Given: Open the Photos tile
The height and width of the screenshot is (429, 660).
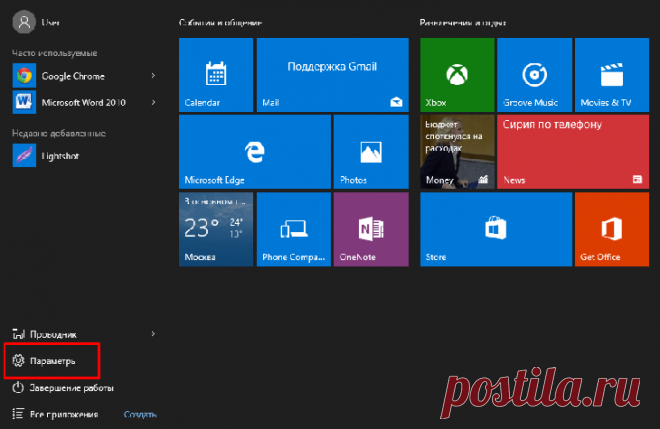Looking at the screenshot, I should (371, 152).
